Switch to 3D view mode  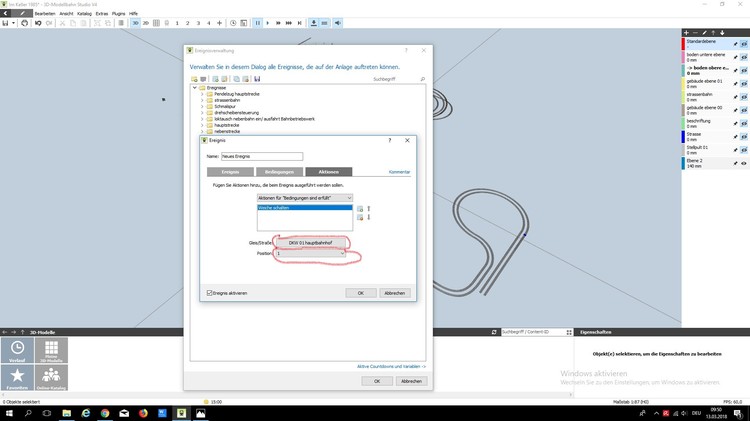[x=135, y=23]
